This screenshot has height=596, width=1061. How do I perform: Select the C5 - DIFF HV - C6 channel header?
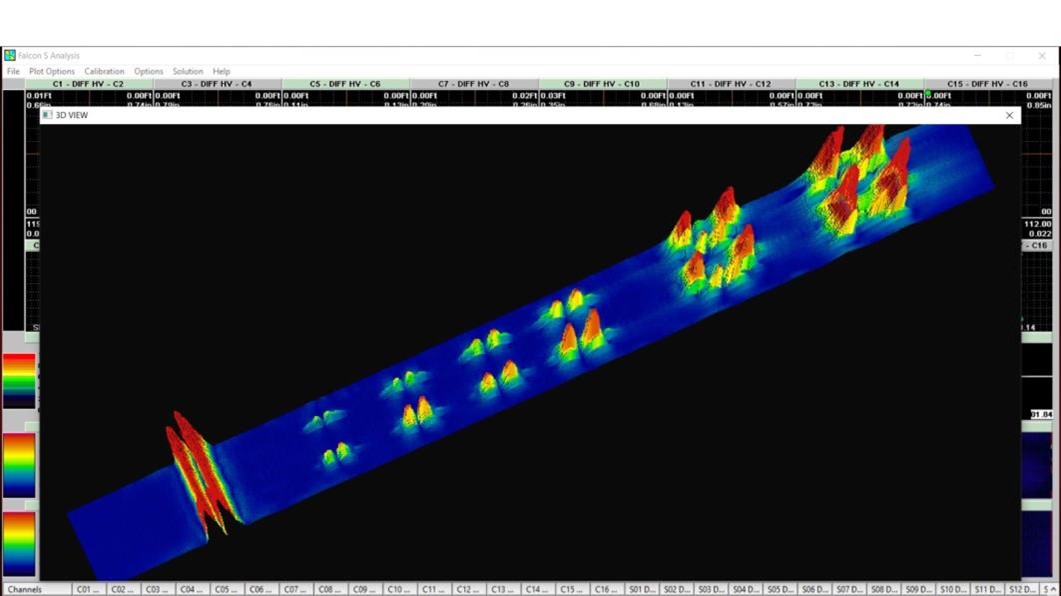345,84
